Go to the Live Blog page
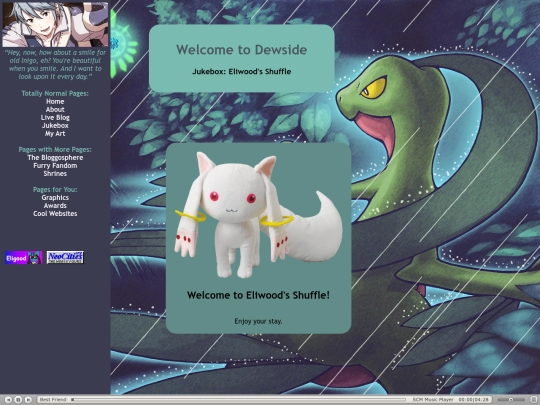This screenshot has width=540, height=405. 55,117
